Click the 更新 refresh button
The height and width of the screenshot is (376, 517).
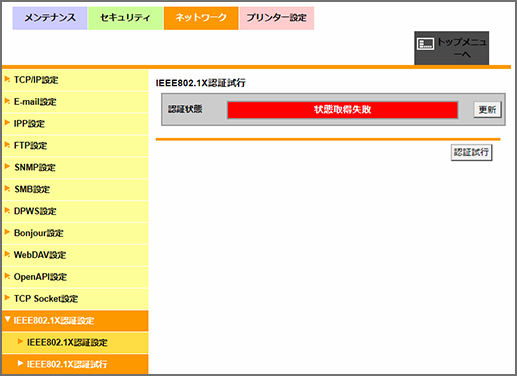pos(487,110)
